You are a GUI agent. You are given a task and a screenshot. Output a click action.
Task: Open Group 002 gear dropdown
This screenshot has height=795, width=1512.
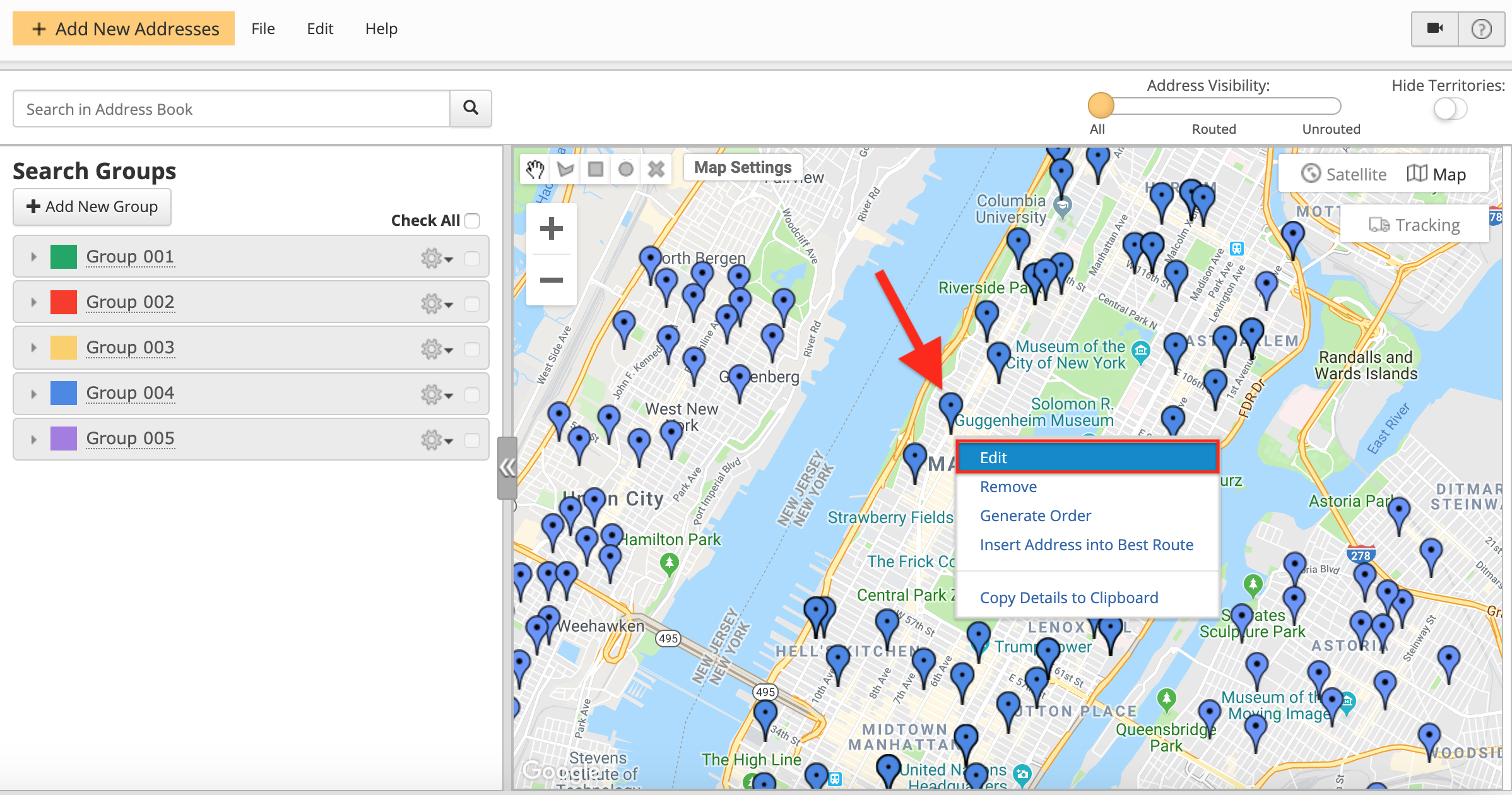[437, 304]
